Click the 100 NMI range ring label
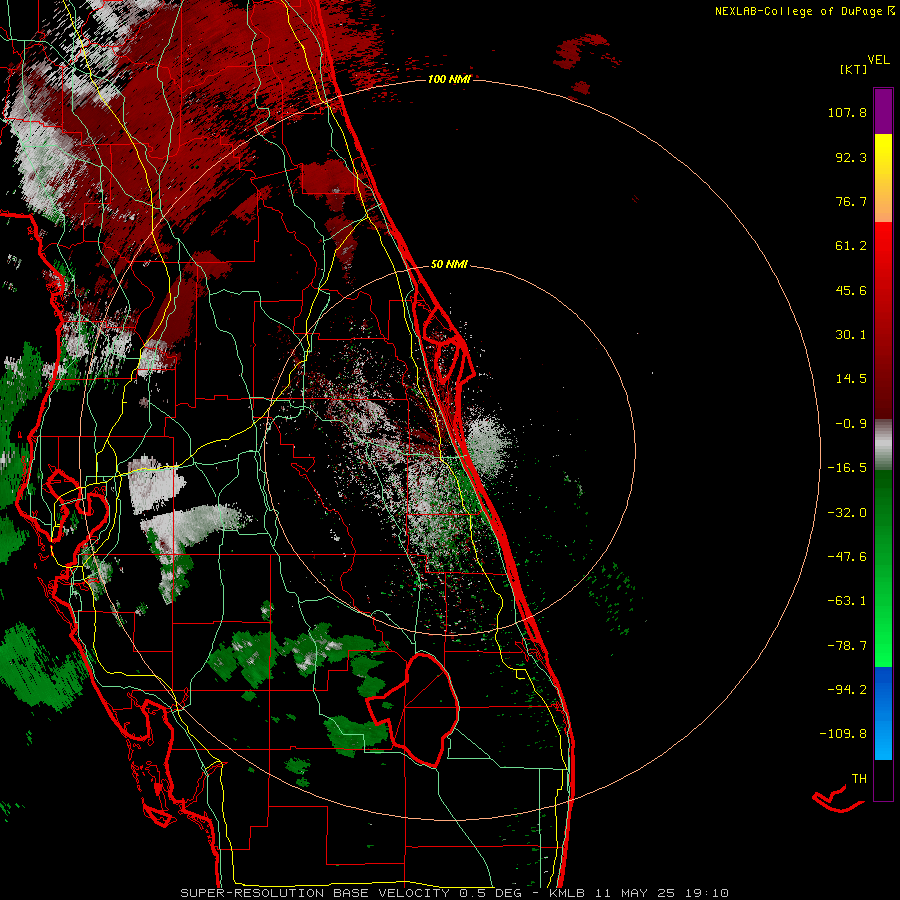Image resolution: width=900 pixels, height=900 pixels. 449,79
